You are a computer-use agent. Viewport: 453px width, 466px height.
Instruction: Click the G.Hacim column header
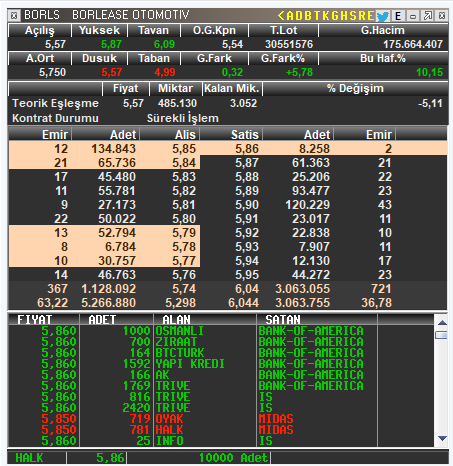[383, 30]
